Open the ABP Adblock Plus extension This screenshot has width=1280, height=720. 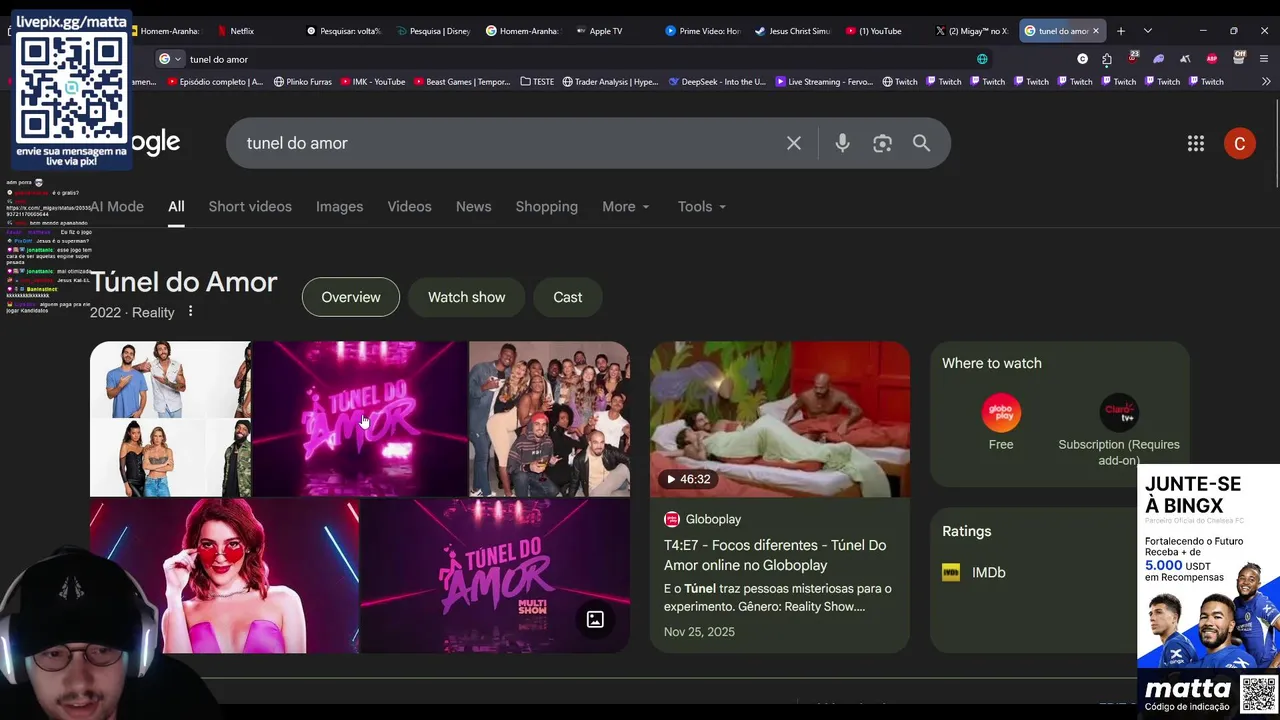click(x=1212, y=59)
